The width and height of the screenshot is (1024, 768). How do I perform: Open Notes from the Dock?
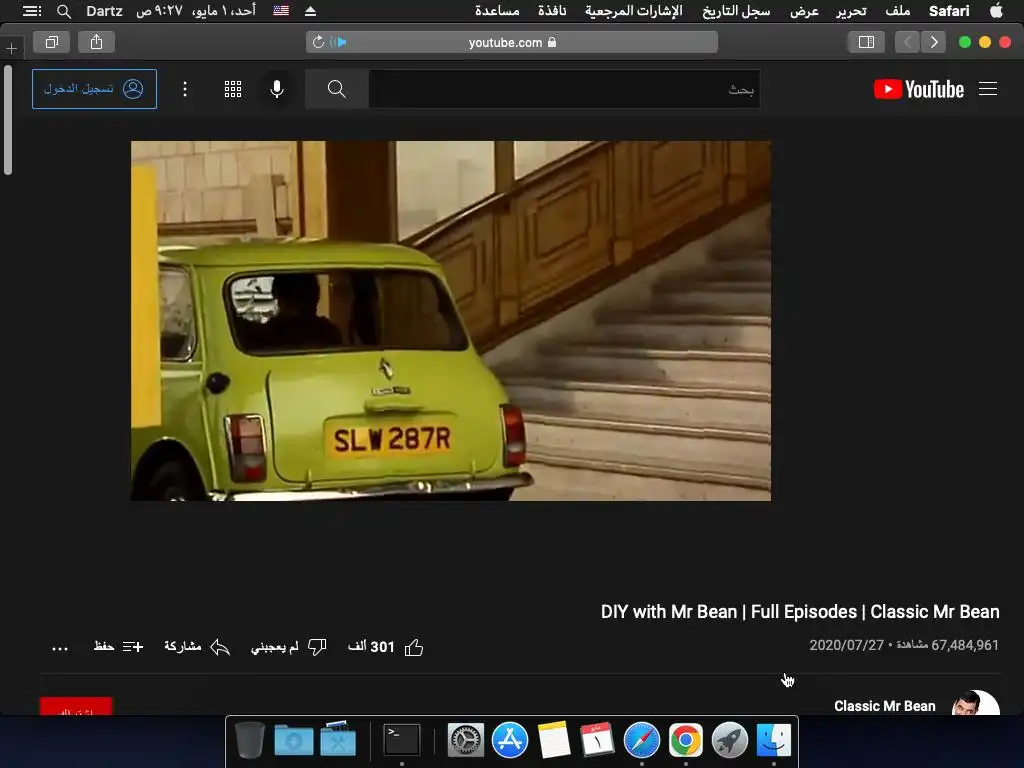point(554,741)
